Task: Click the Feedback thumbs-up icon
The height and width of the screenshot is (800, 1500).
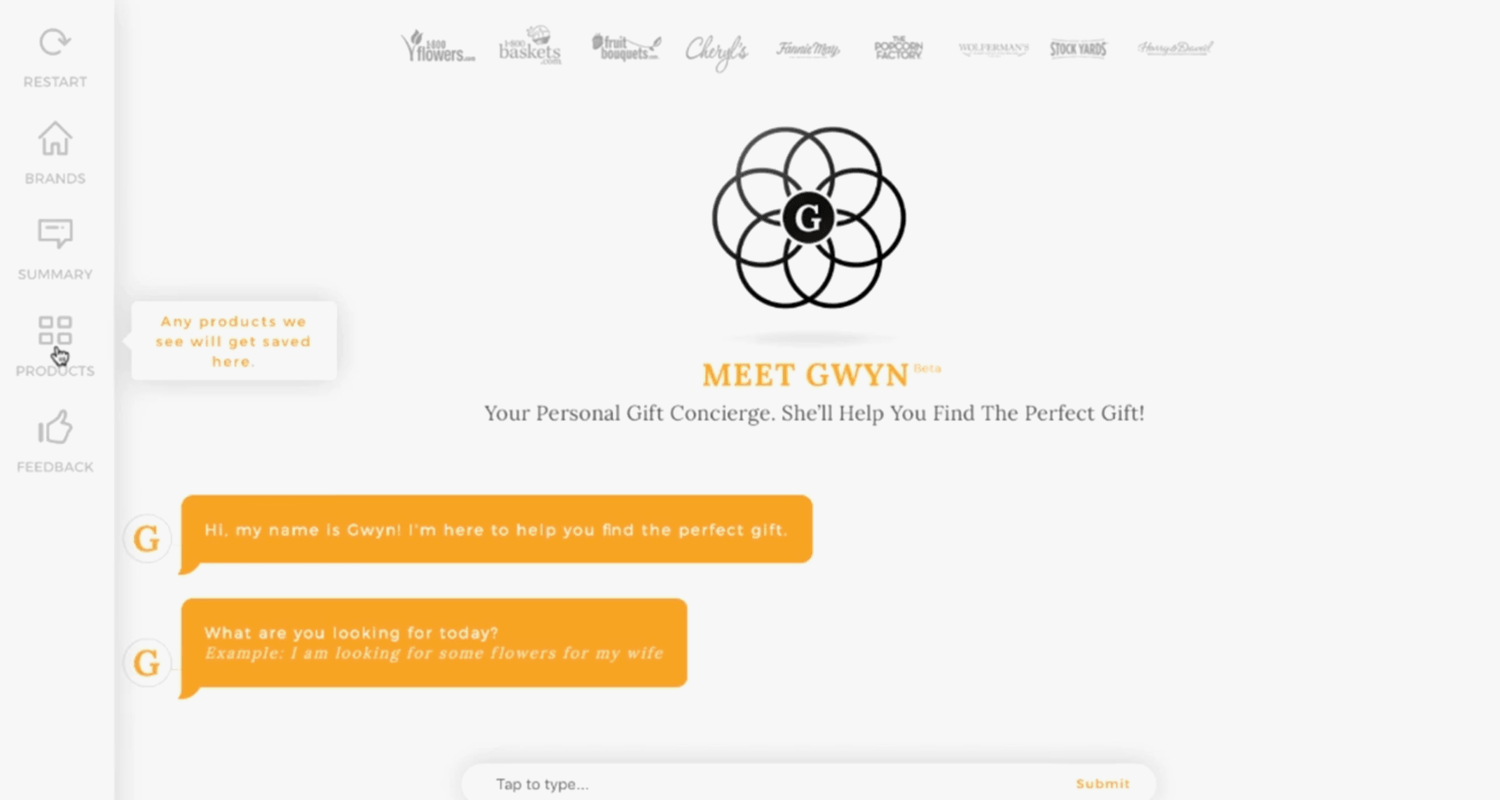Action: [x=55, y=427]
